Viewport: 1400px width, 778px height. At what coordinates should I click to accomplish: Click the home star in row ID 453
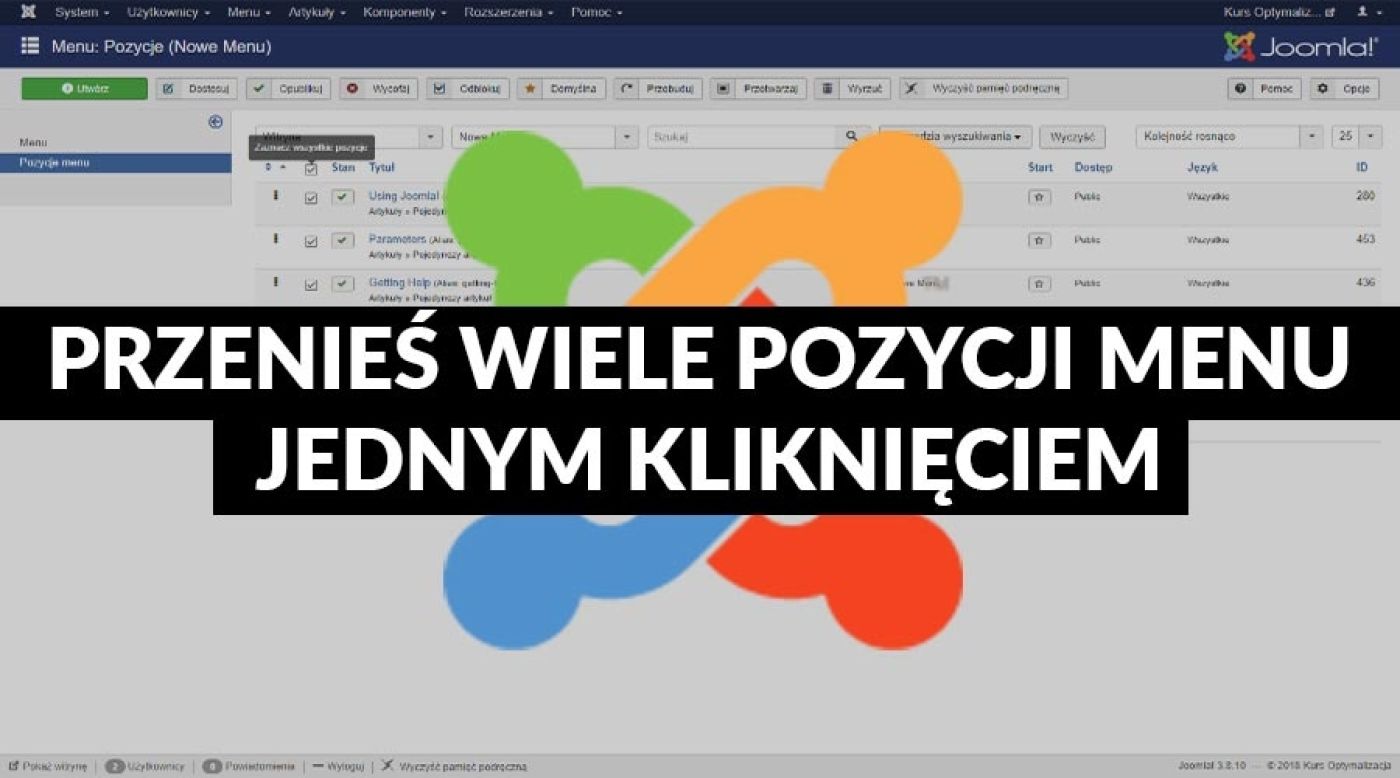1040,240
